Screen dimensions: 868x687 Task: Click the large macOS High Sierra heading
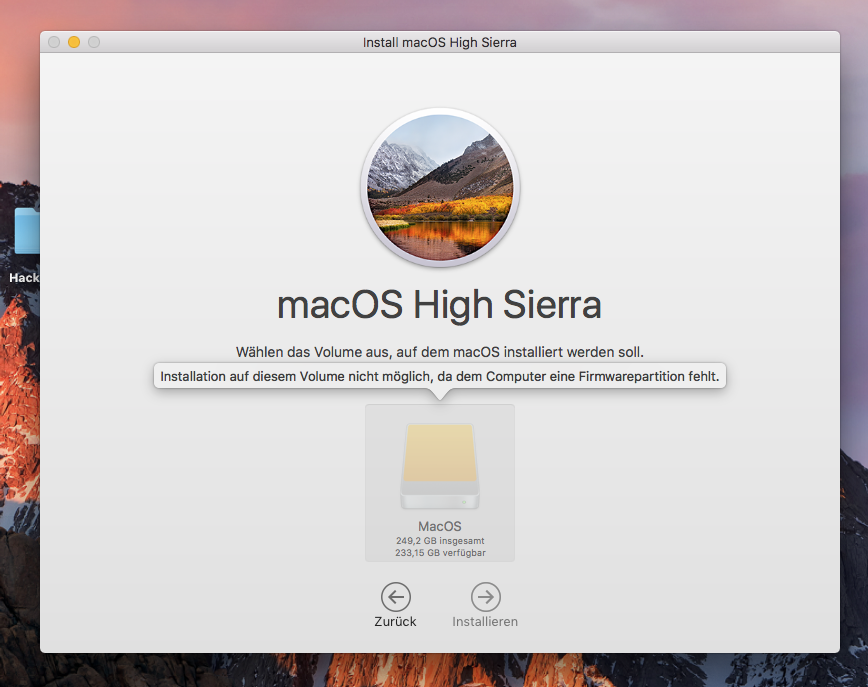(x=439, y=305)
